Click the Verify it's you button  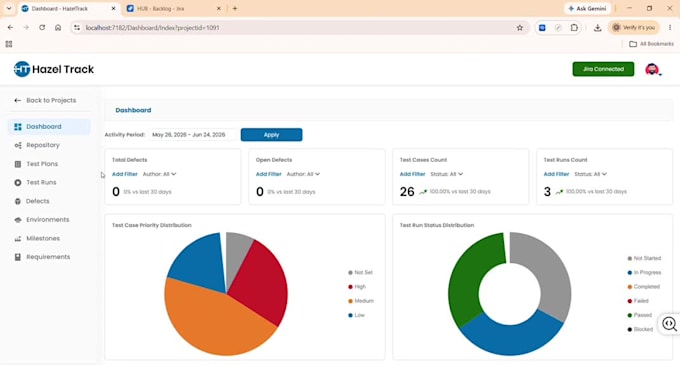(634, 27)
